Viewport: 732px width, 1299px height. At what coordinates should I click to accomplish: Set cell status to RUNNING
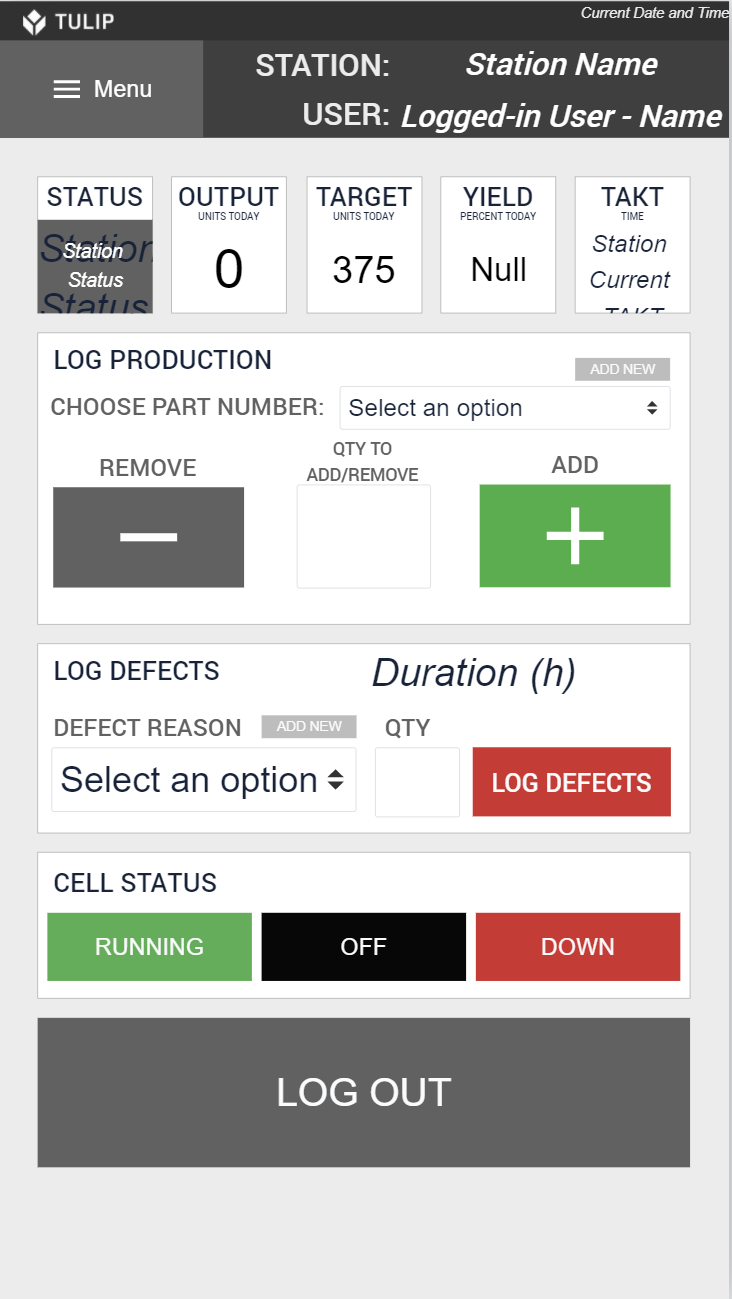(x=149, y=946)
